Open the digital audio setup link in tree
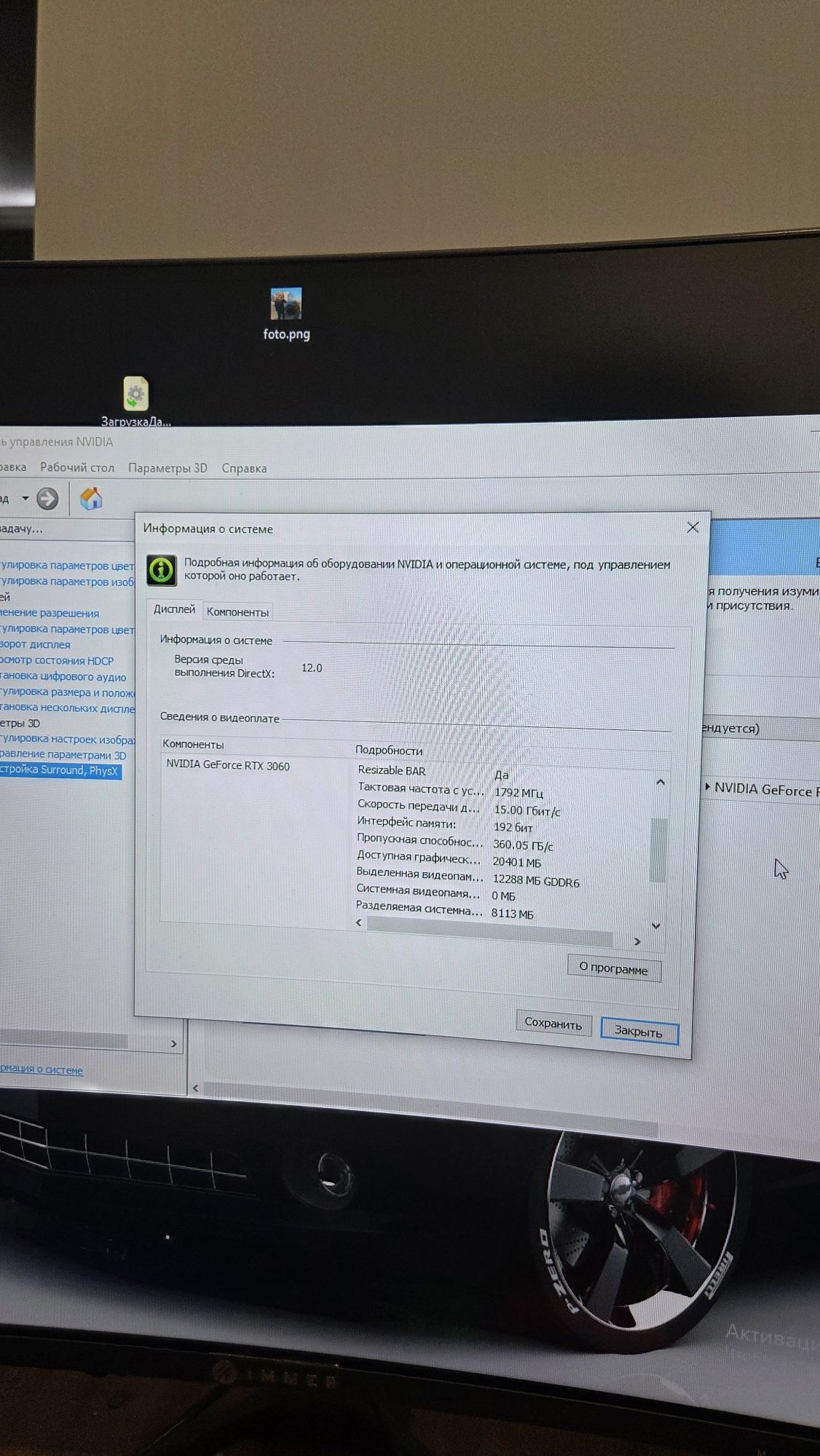 tap(63, 677)
